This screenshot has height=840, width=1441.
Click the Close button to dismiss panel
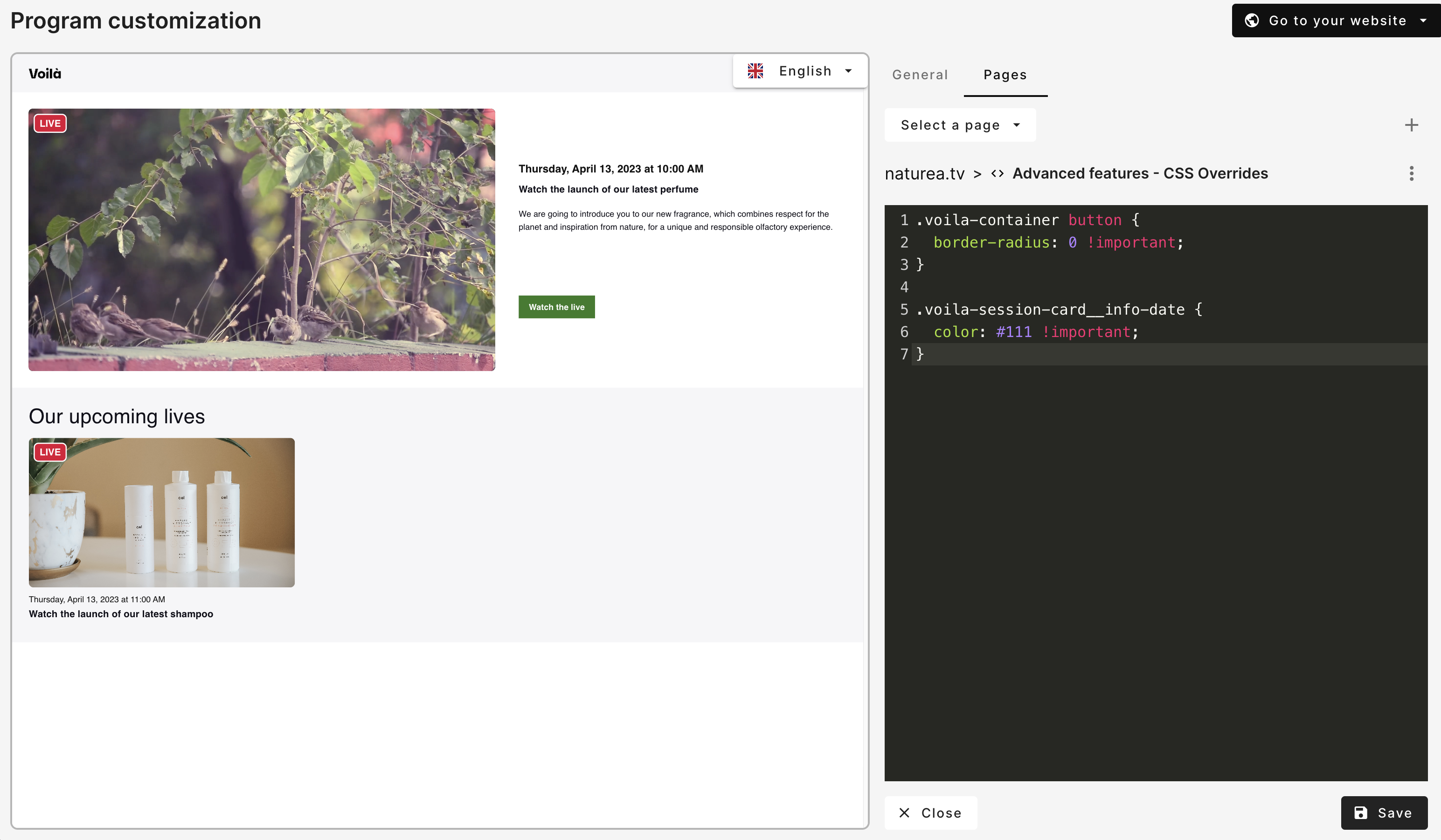931,812
